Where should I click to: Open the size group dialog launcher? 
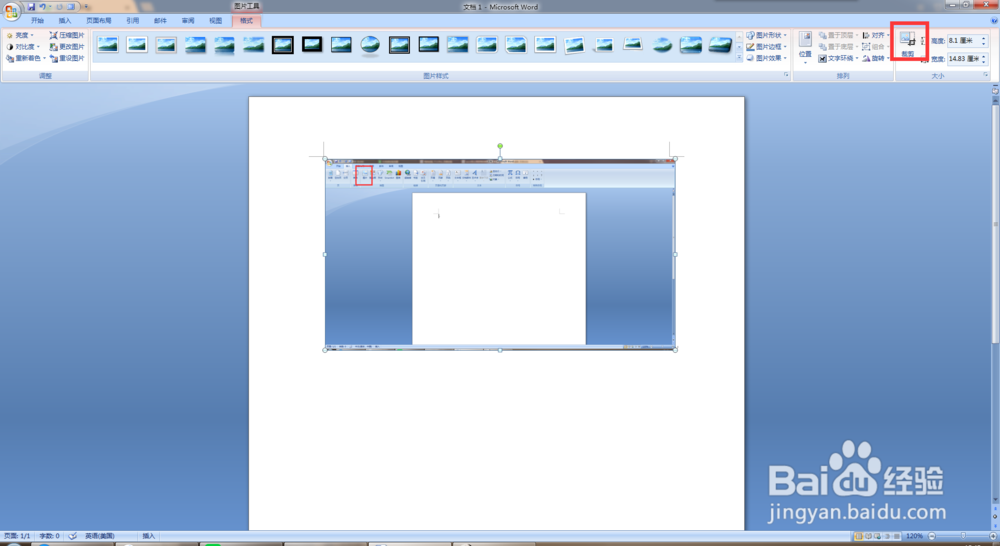point(985,75)
